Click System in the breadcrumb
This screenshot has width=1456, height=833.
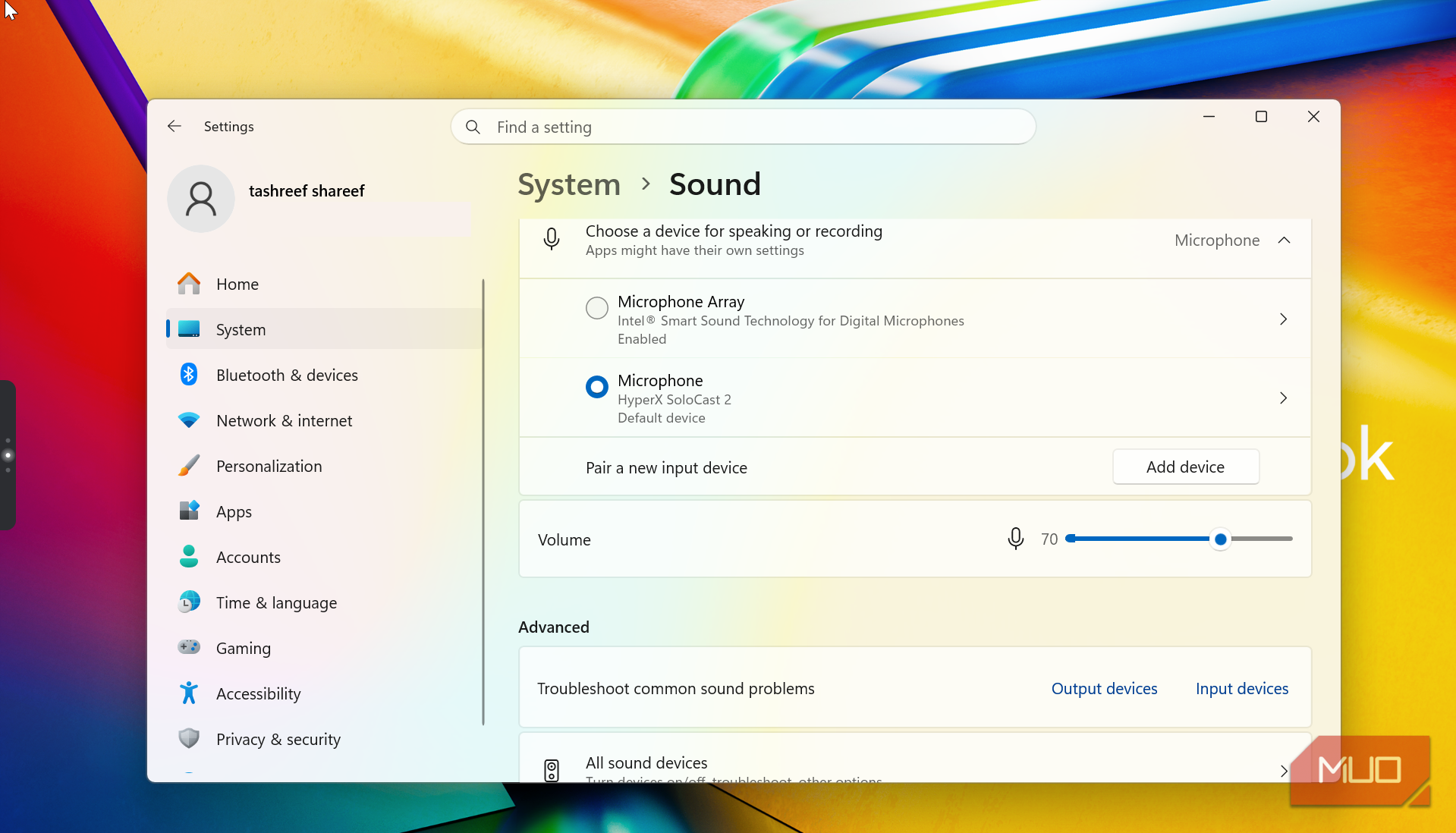(x=569, y=184)
